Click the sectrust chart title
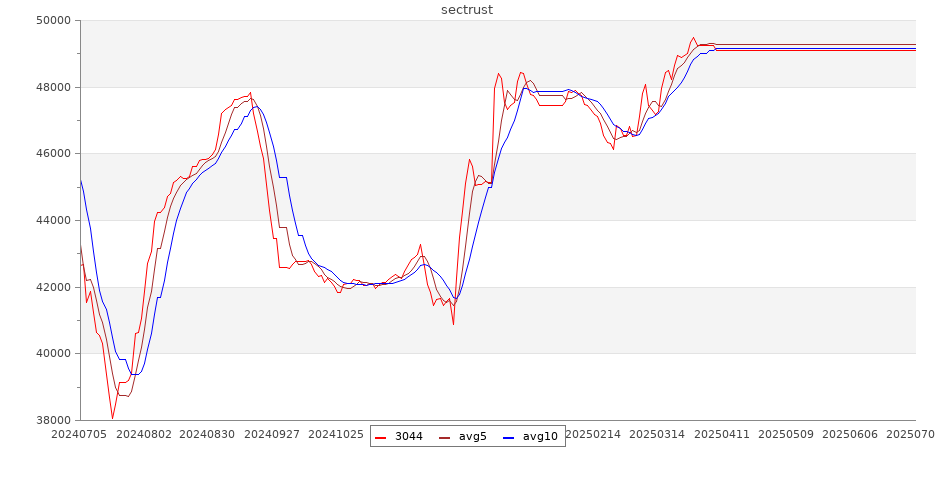935x500 pixels. (x=467, y=10)
